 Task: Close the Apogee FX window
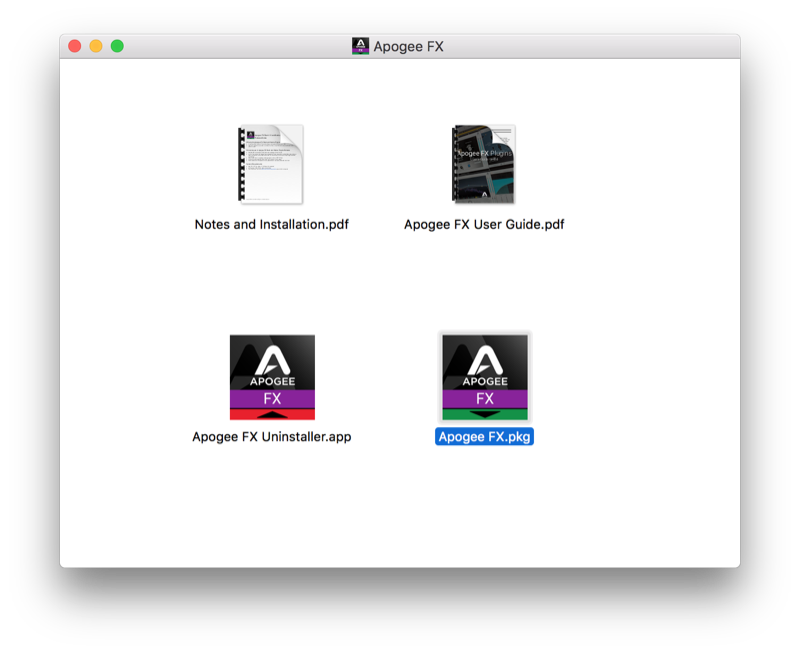(x=74, y=46)
